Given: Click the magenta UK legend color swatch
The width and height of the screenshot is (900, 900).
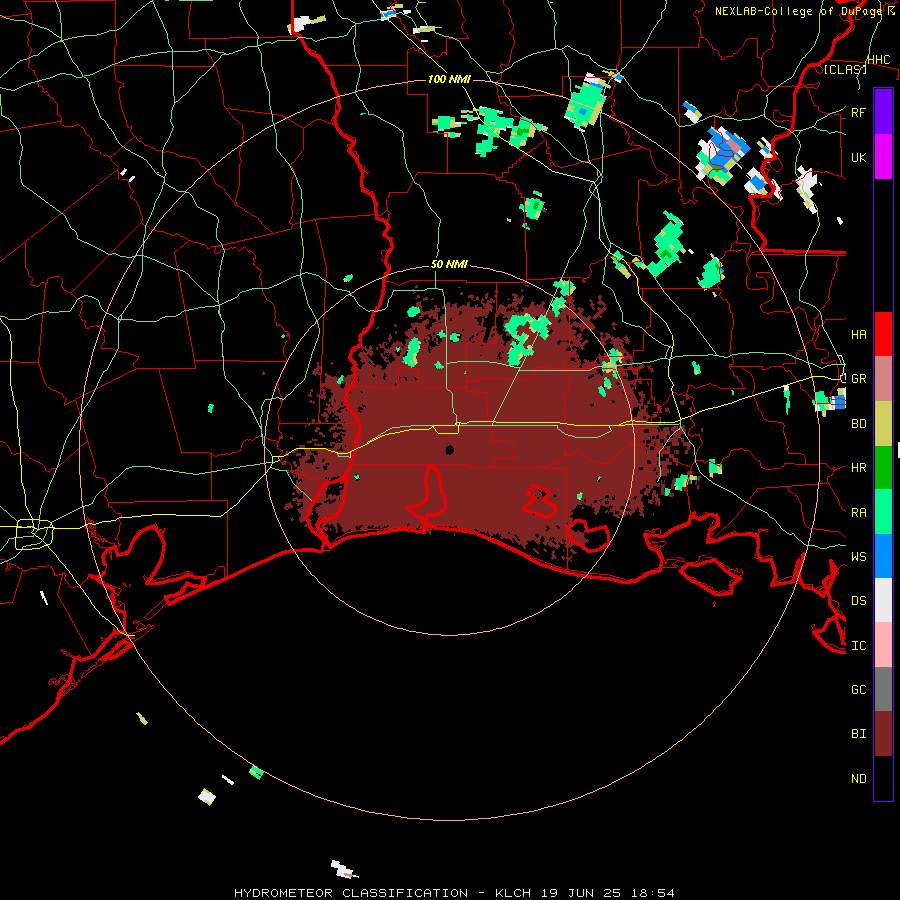Looking at the screenshot, I should pos(883,157).
